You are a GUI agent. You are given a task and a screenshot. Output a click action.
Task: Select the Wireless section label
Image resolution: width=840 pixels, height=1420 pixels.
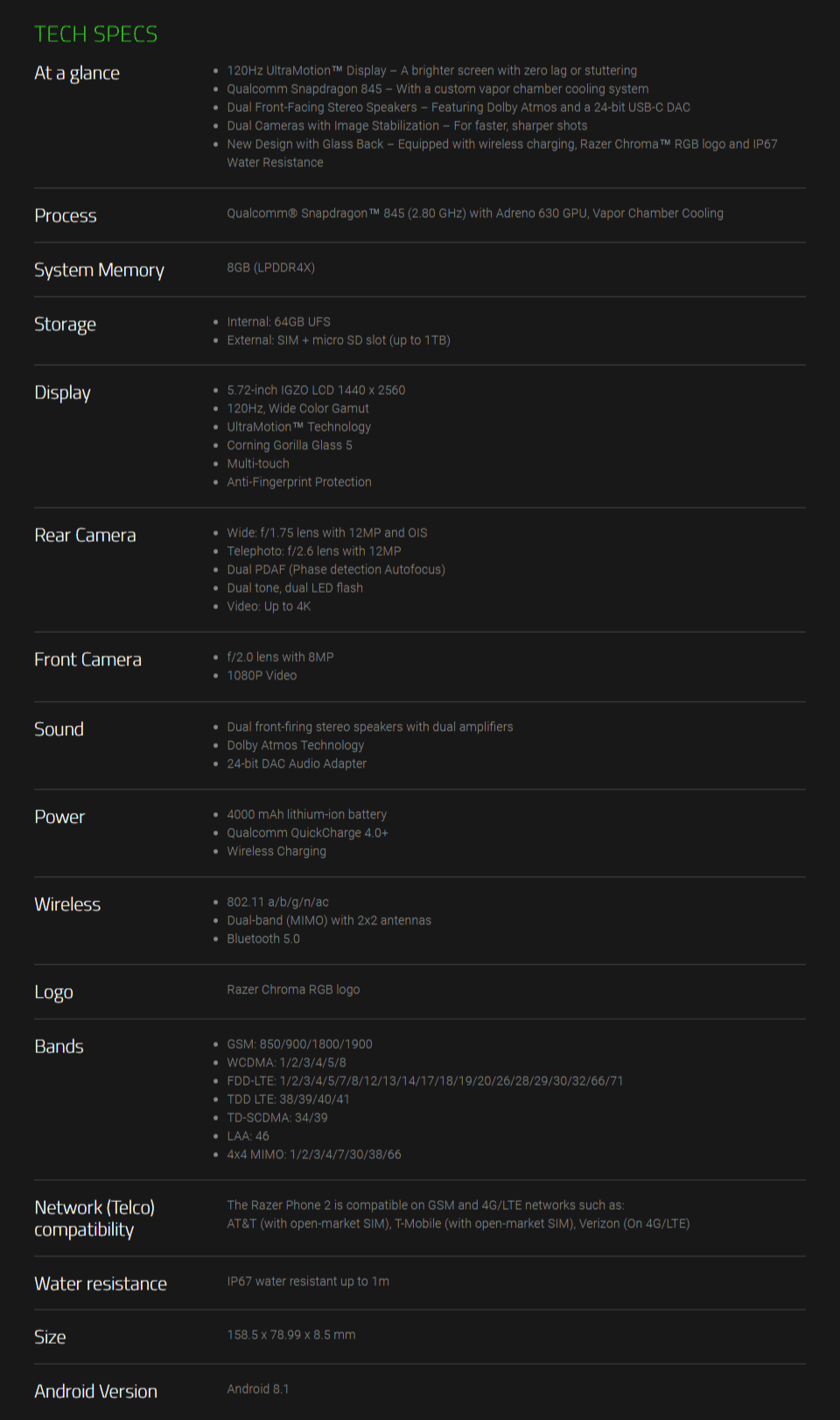pos(67,904)
